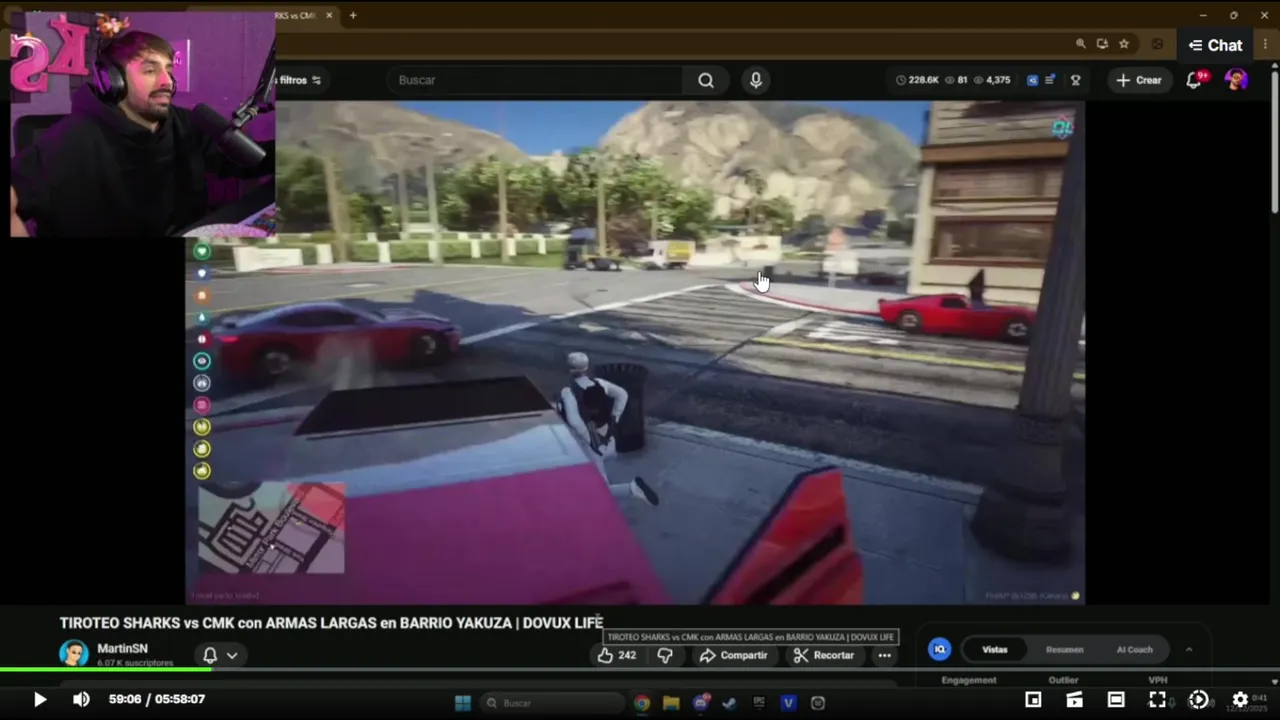Start voice search with microphone icon
This screenshot has height=720, width=1280.
click(x=756, y=80)
